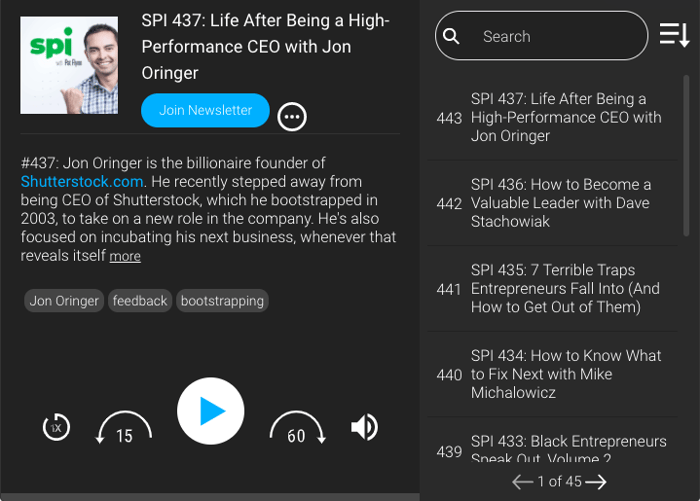
Task: Open Shutterstock.com link
Action: (82, 181)
